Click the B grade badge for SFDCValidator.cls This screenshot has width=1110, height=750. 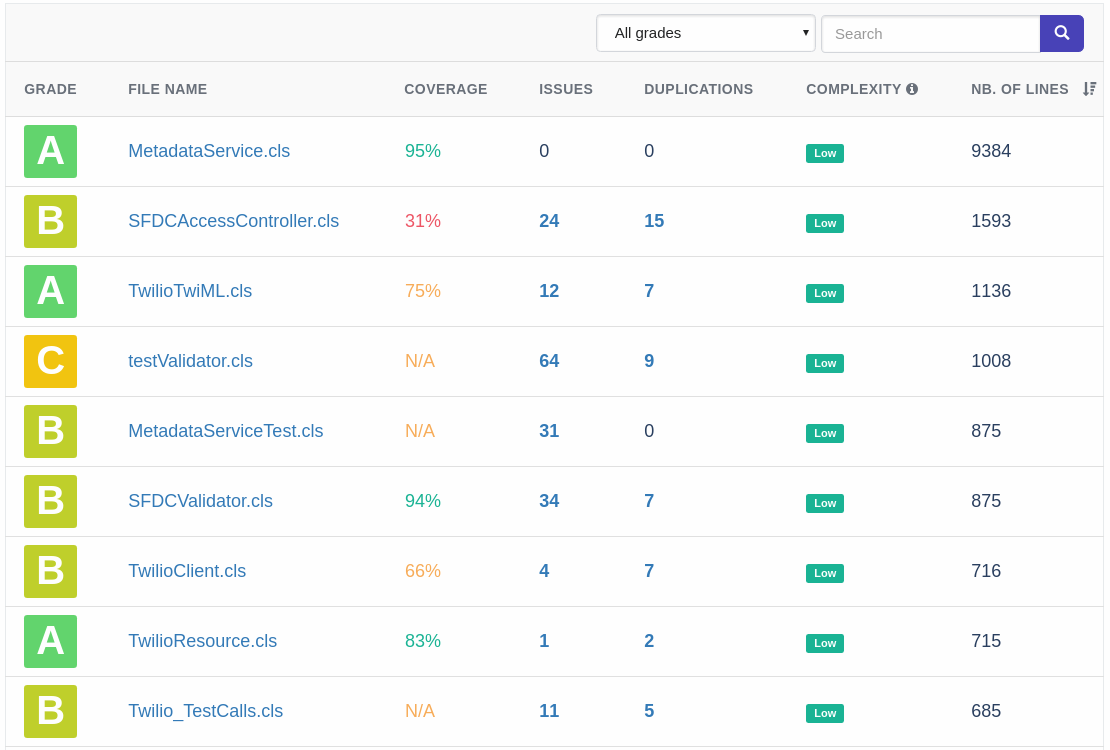coord(50,501)
